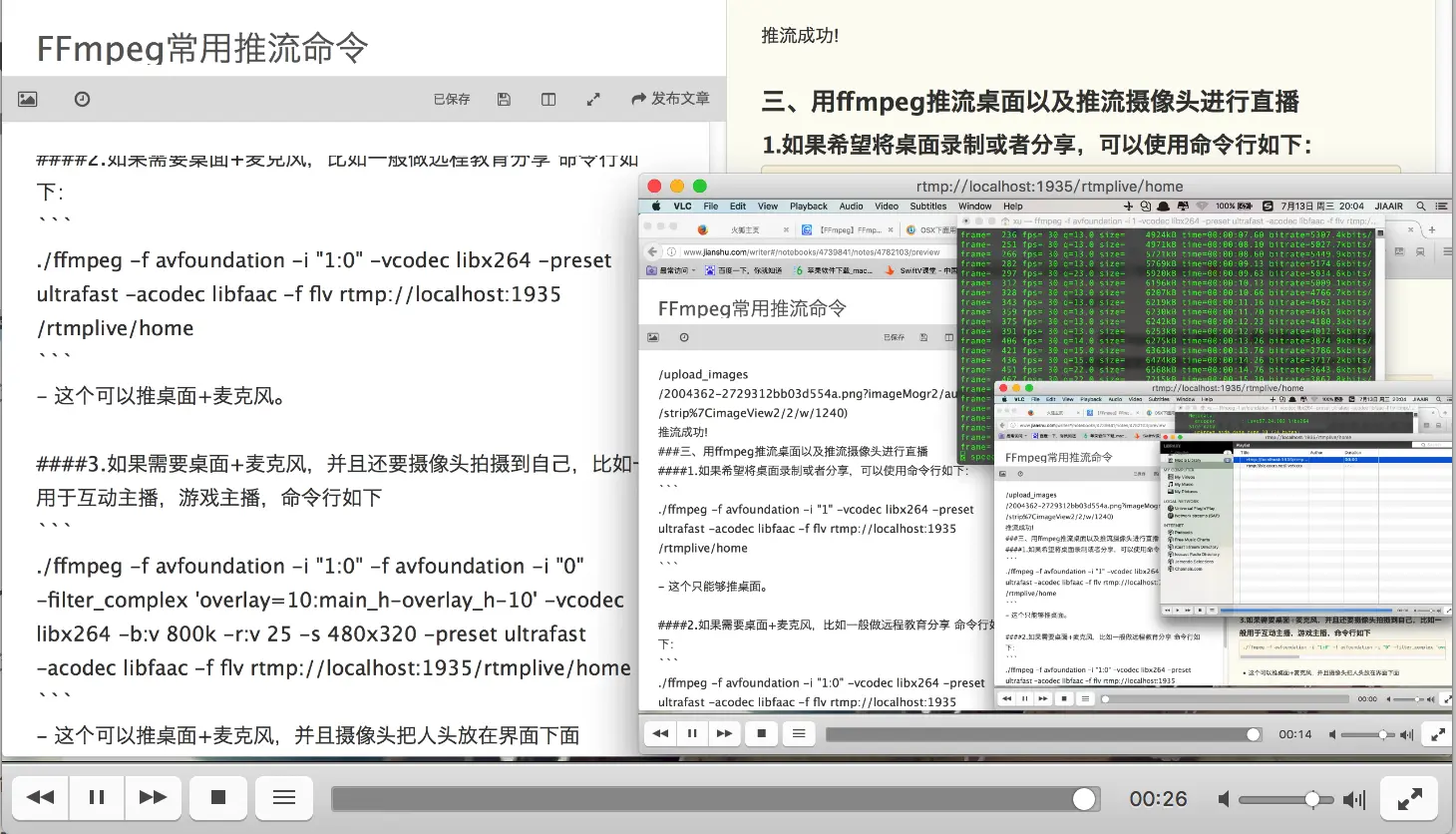
Task: Open the 百度一下 bookmark
Action: (745, 270)
